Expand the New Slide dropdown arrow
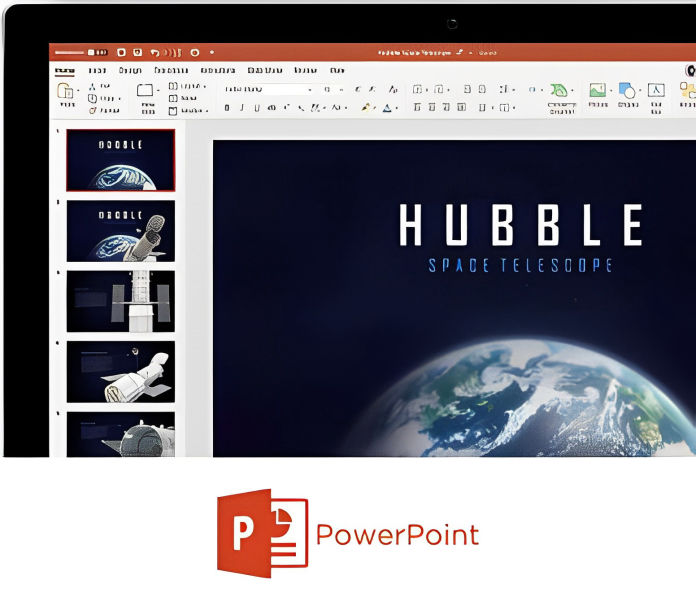Viewport: 696px width, 610px height. pyautogui.click(x=158, y=90)
